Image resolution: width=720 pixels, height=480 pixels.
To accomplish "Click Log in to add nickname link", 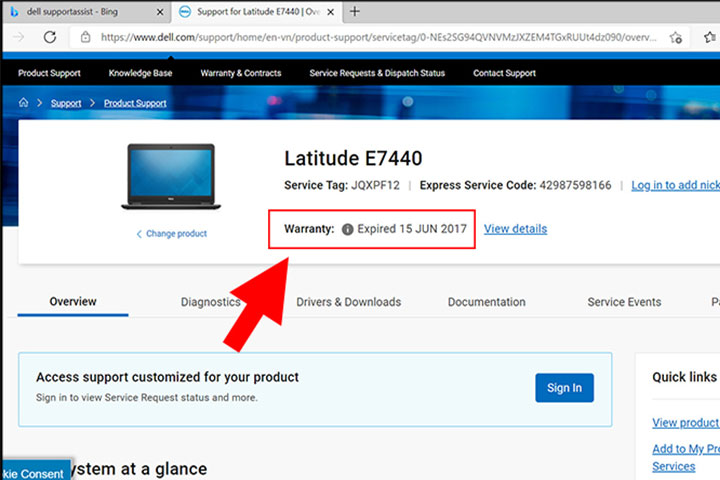I will (x=675, y=185).
